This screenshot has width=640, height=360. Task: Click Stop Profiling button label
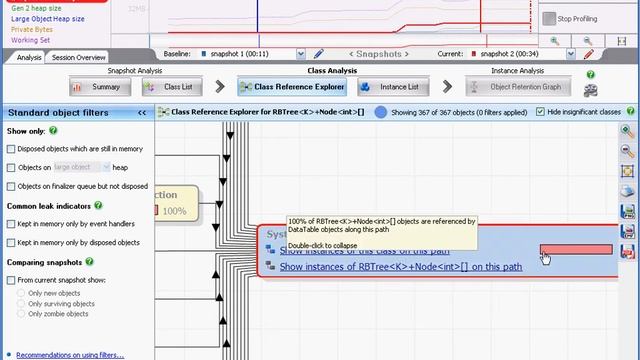[x=577, y=19]
